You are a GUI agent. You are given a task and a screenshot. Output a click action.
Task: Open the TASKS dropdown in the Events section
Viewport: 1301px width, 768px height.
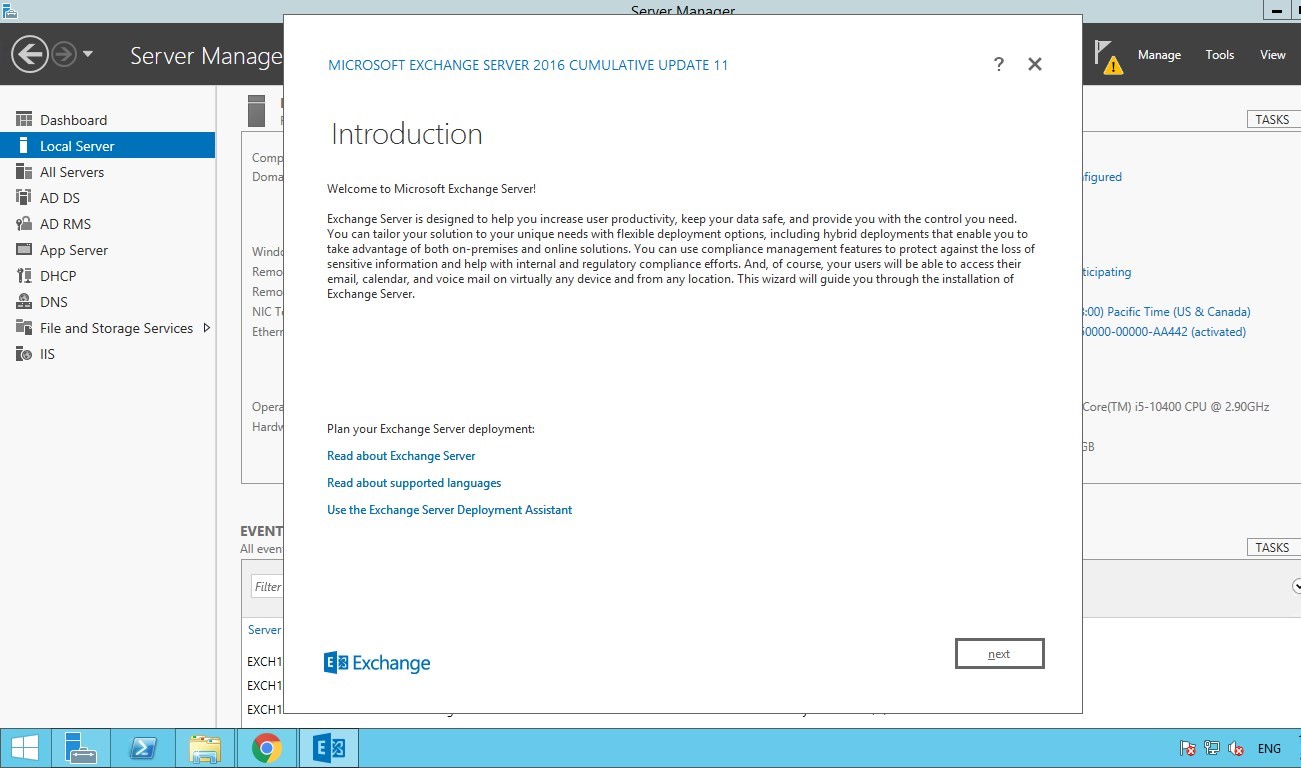(x=1273, y=547)
